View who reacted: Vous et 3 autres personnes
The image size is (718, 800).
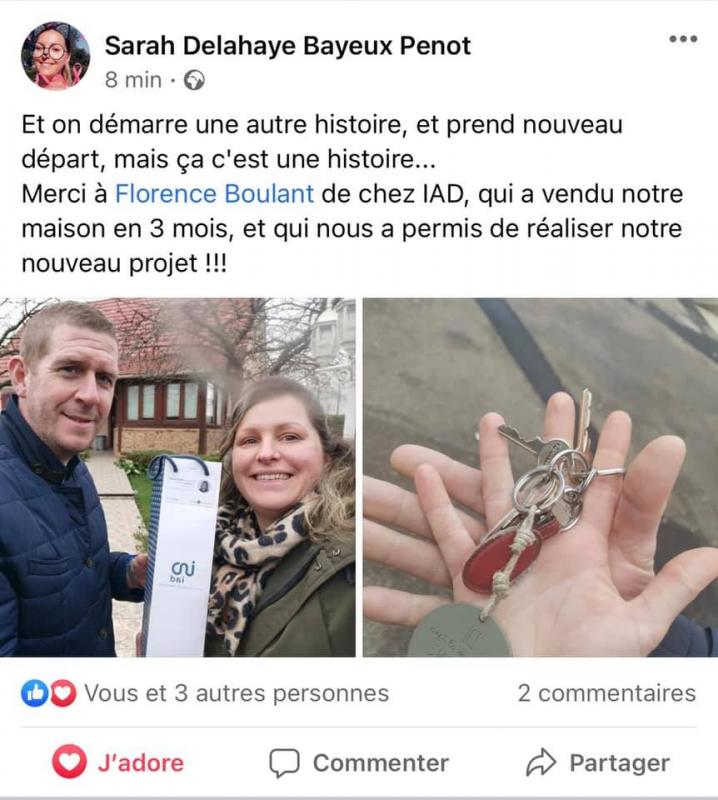click(236, 693)
